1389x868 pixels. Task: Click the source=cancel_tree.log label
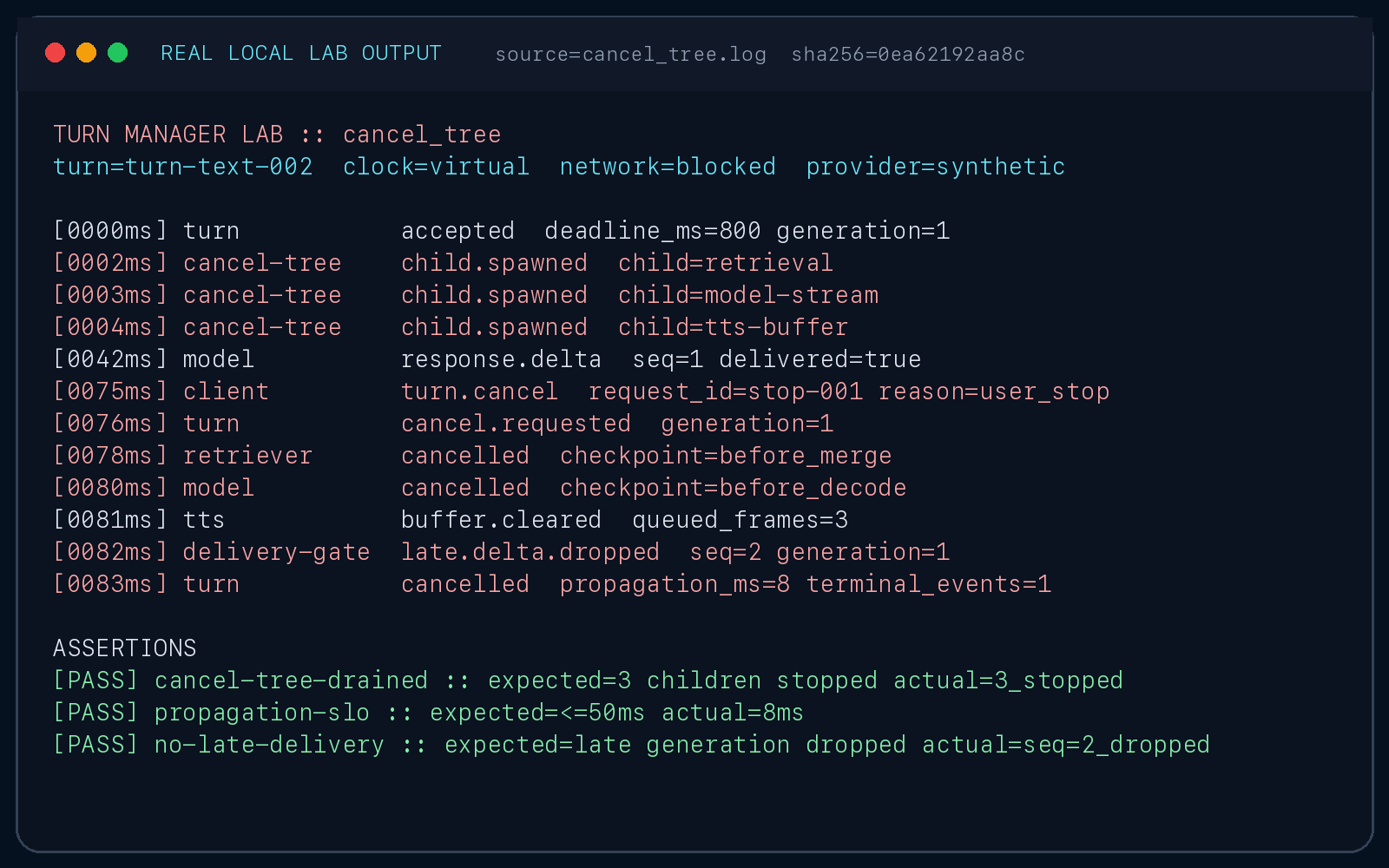point(631,55)
